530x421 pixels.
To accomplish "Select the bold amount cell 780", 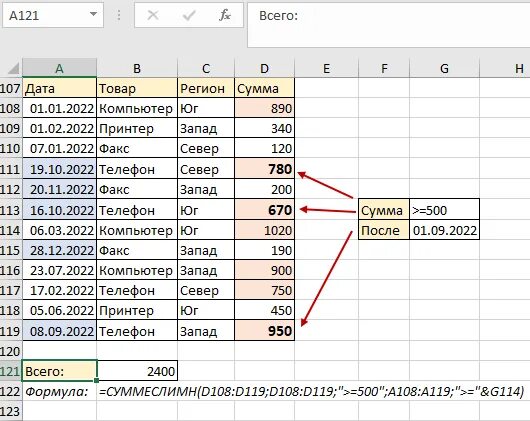I will pyautogui.click(x=264, y=169).
